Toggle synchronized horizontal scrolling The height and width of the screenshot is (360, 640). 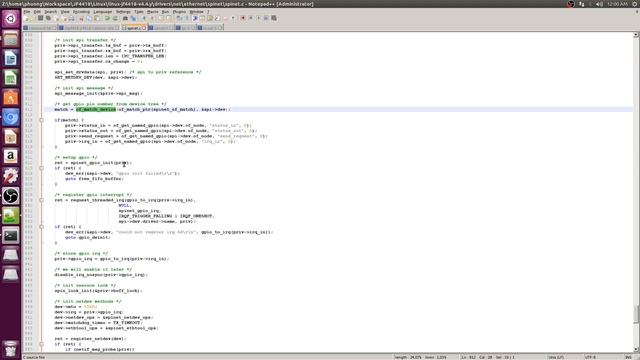tap(169, 18)
